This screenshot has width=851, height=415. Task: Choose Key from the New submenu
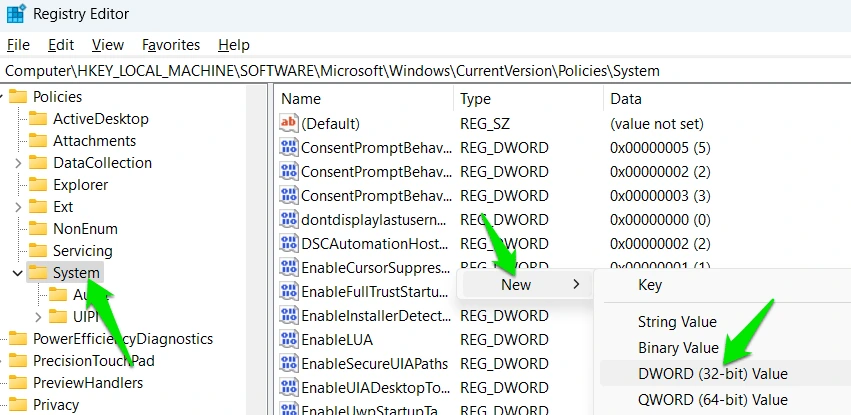click(650, 285)
